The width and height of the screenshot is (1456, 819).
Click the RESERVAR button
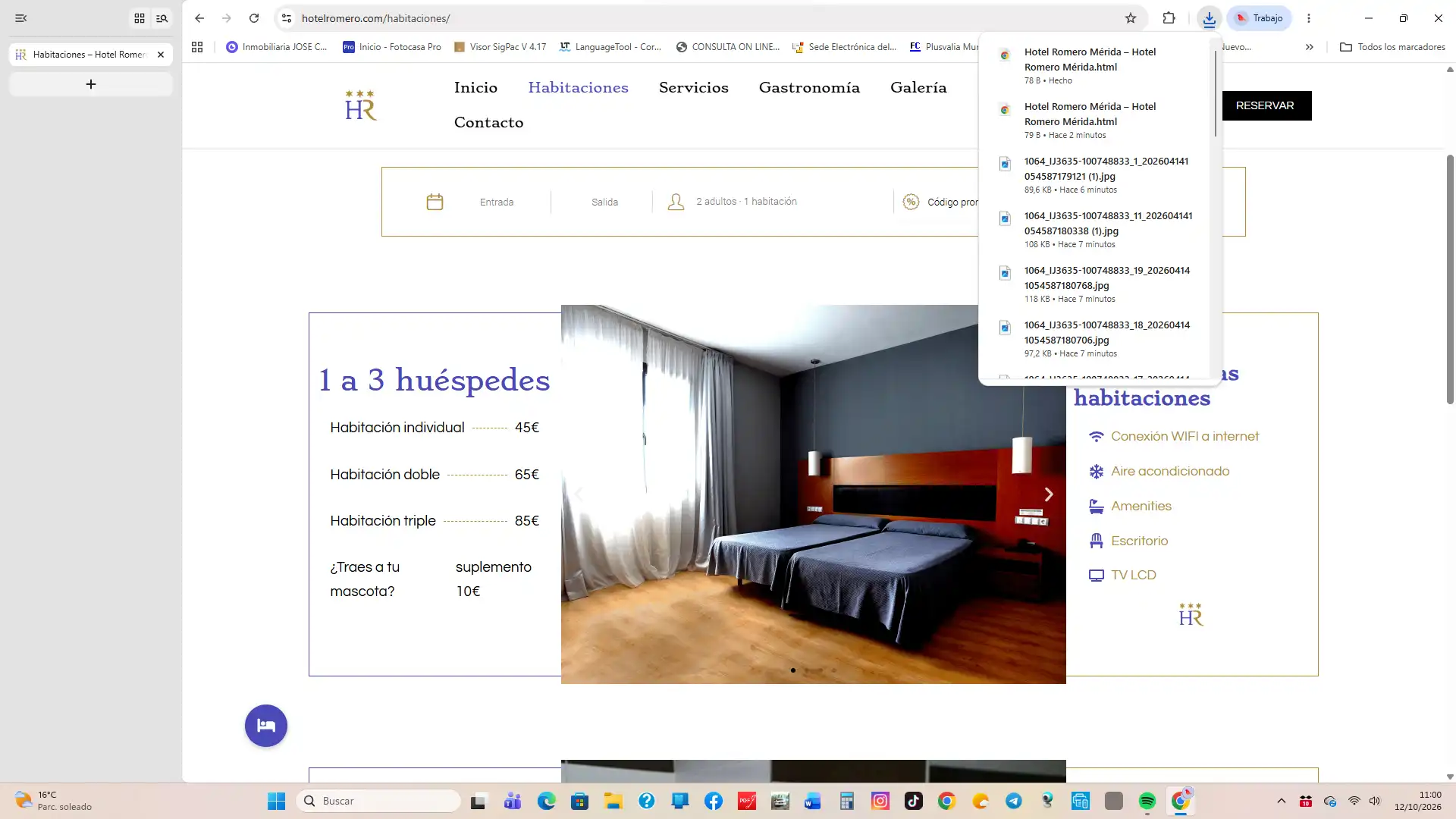(1265, 105)
